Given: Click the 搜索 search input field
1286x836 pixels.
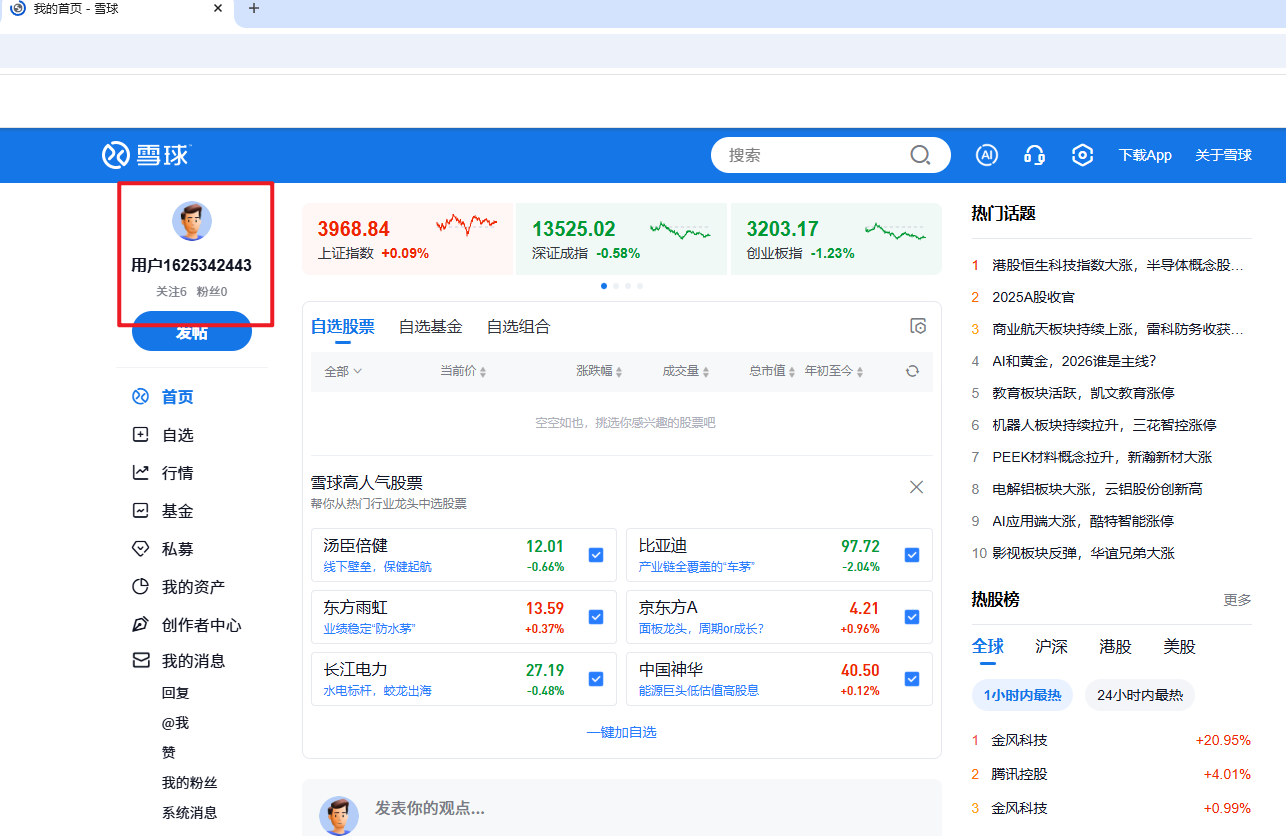Looking at the screenshot, I should 810,155.
